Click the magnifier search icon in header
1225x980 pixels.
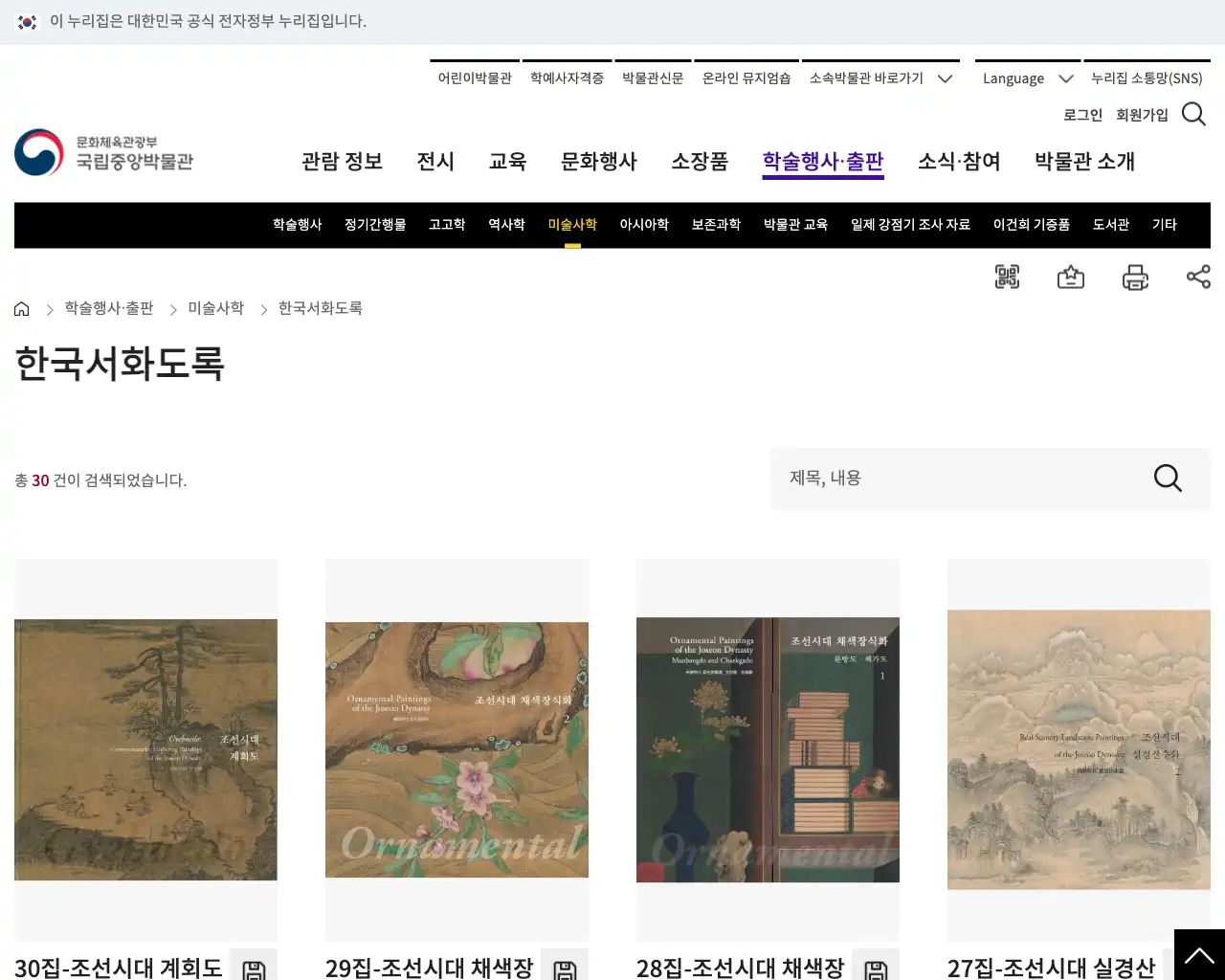1193,114
